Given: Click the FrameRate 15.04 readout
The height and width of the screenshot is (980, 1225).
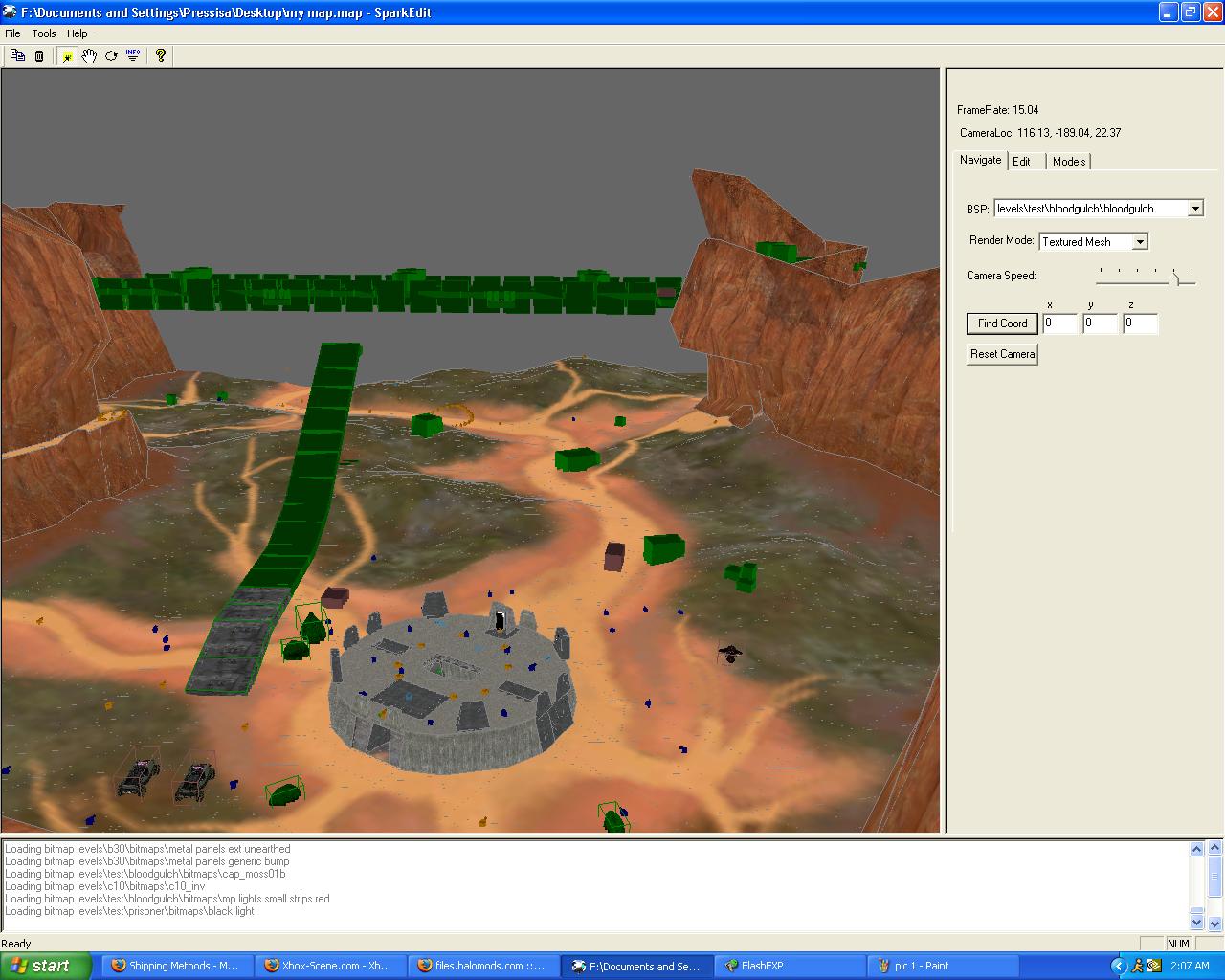Looking at the screenshot, I should click(997, 110).
